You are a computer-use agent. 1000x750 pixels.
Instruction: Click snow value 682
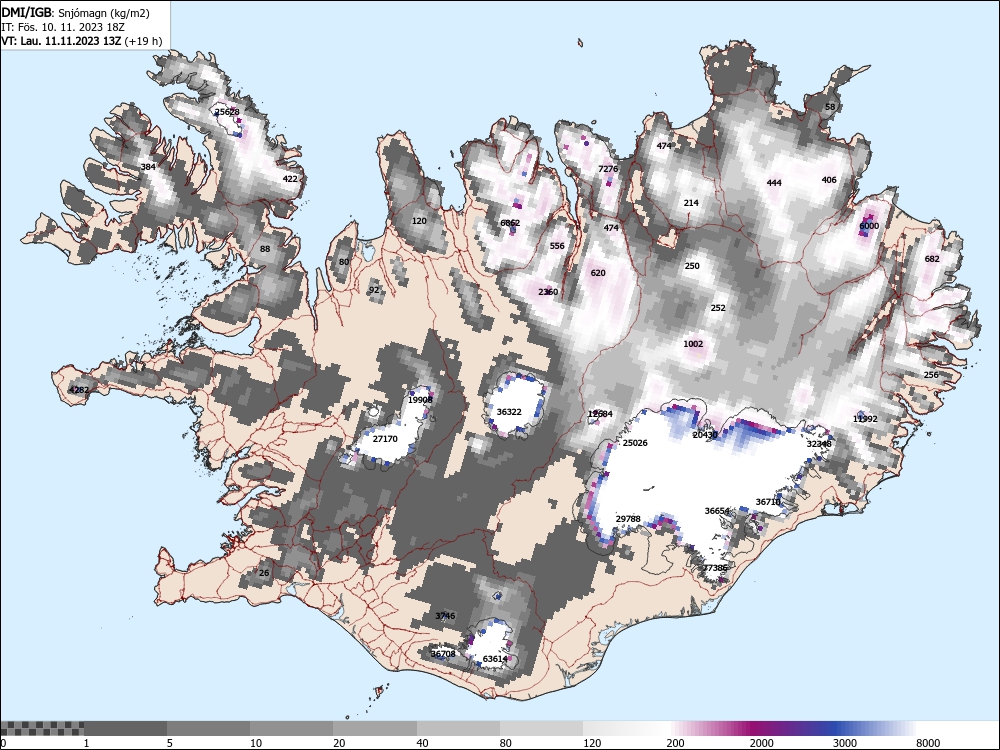point(932,259)
